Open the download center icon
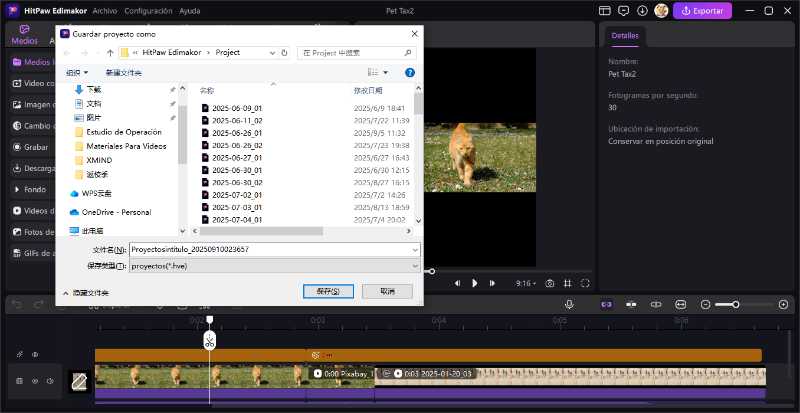Viewport: 800px width, 413px height. tap(642, 10)
